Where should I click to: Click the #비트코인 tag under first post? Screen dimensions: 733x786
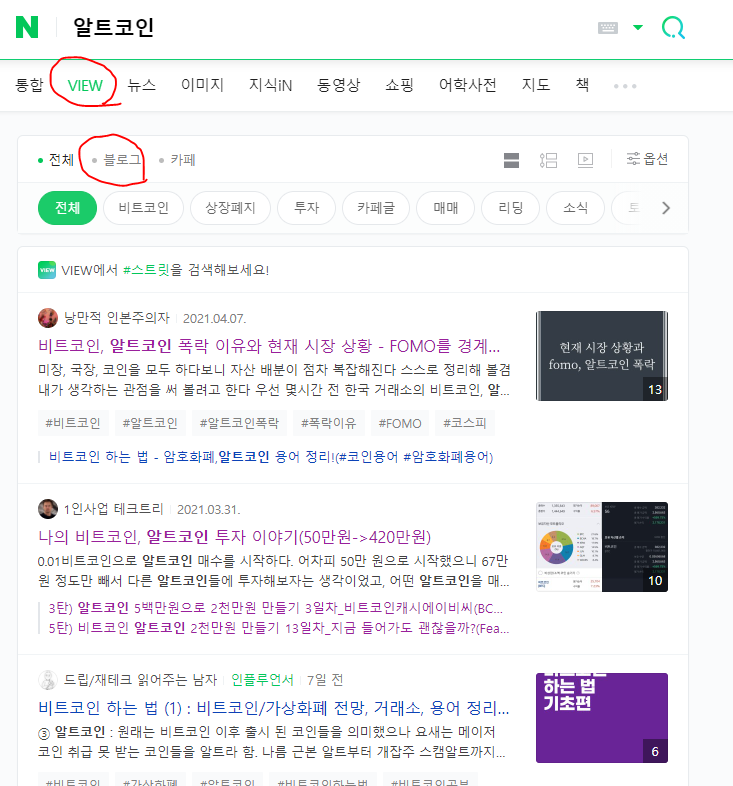click(x=73, y=423)
